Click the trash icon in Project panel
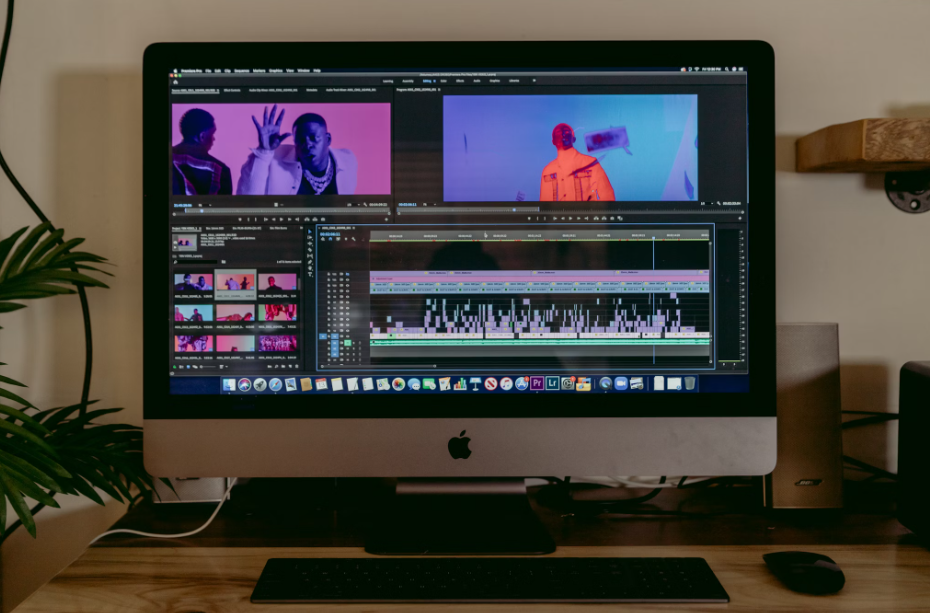This screenshot has height=613, width=930. coord(297,367)
